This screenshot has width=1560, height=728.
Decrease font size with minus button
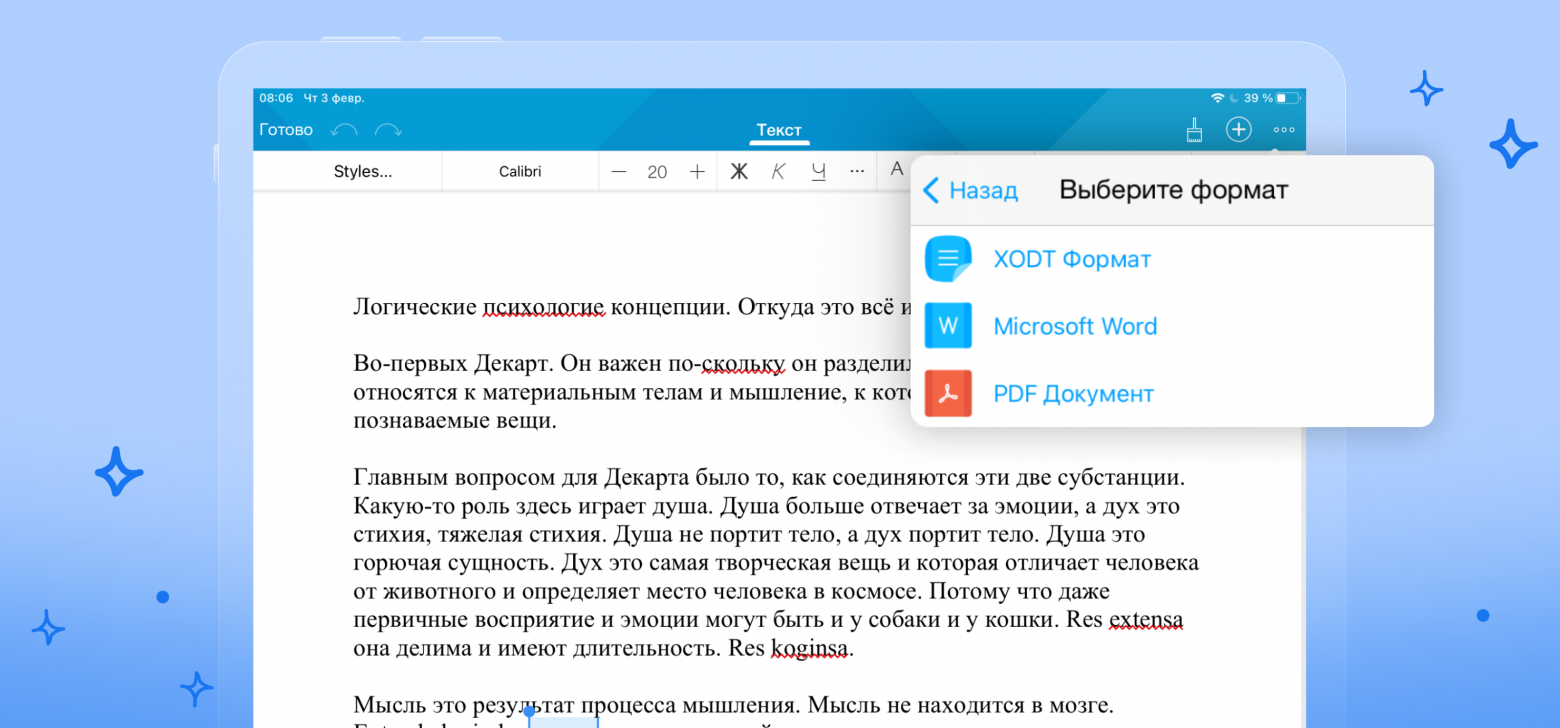[619, 171]
